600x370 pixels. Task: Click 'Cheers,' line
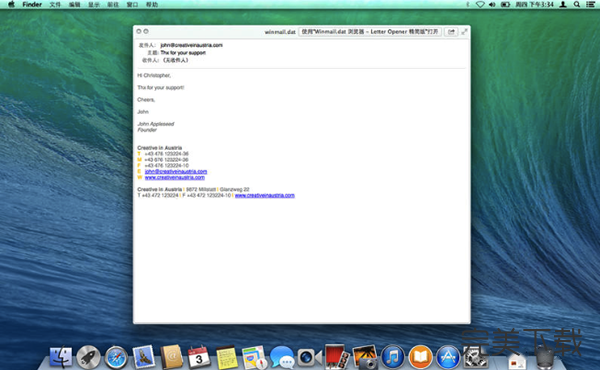tap(146, 100)
